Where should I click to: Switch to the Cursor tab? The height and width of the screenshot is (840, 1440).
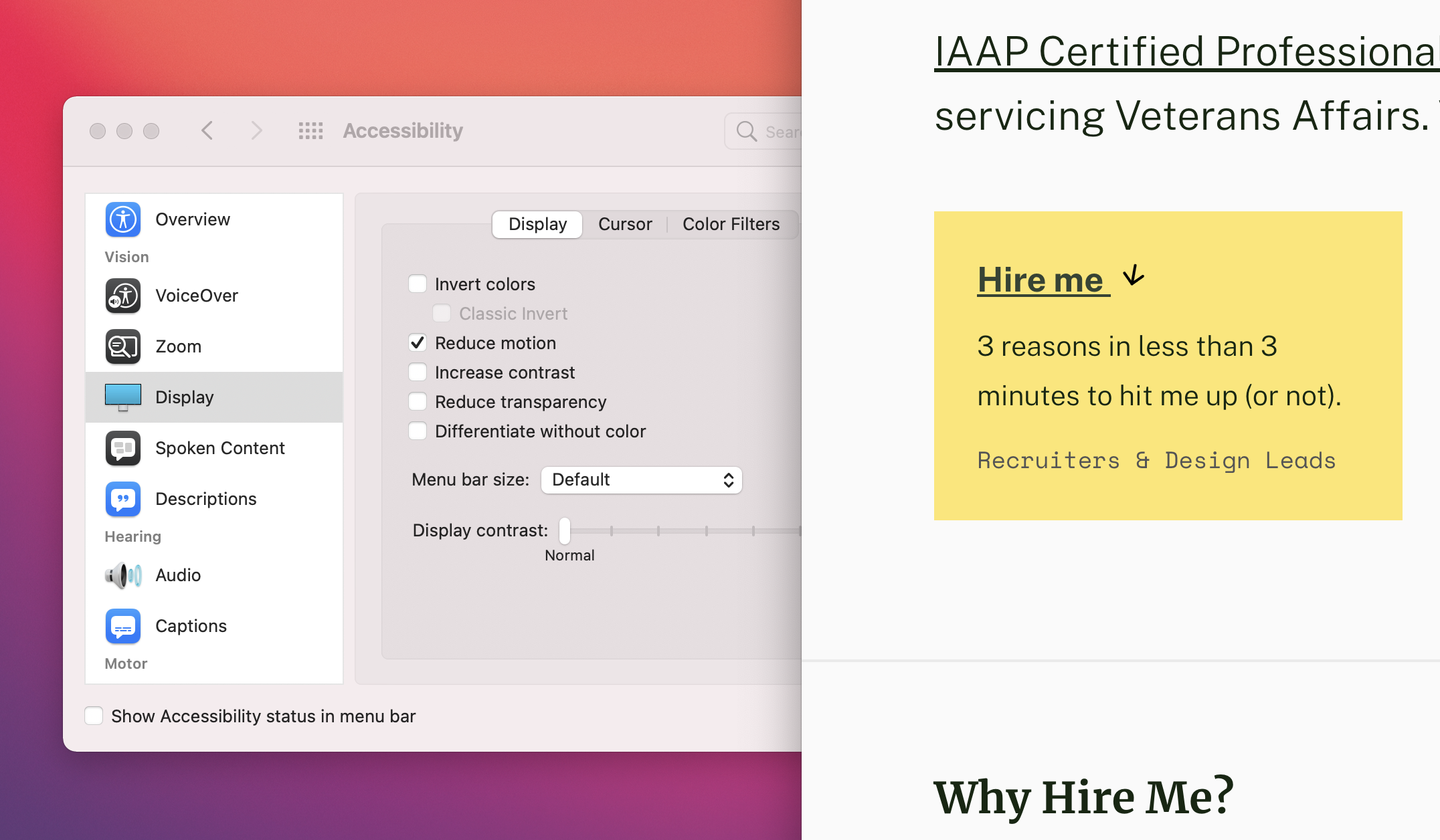pyautogui.click(x=624, y=224)
